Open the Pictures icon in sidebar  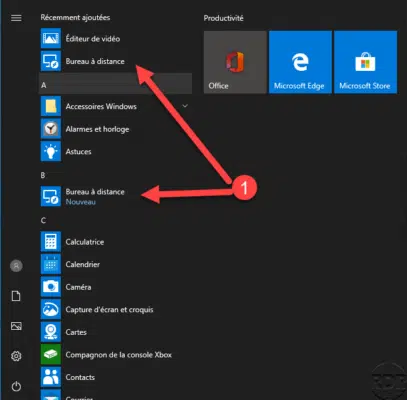click(x=16, y=326)
